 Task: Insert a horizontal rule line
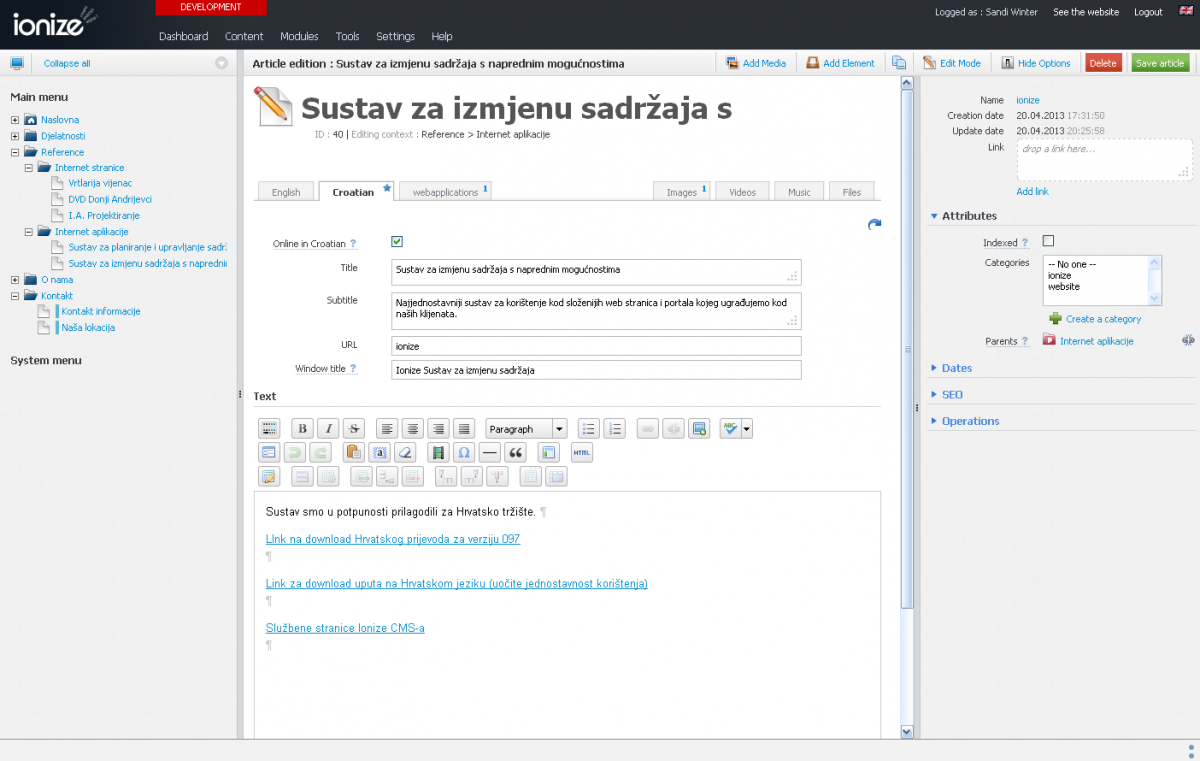pyautogui.click(x=490, y=453)
